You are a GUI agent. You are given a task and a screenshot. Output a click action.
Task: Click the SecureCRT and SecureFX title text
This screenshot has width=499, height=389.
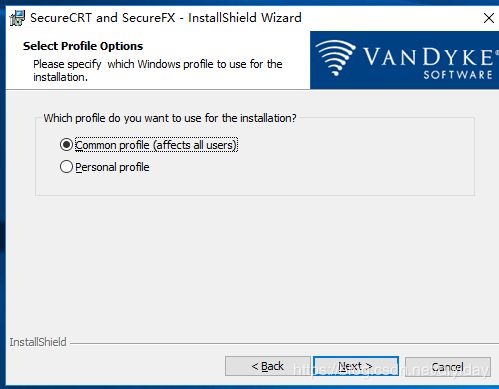tap(166, 17)
